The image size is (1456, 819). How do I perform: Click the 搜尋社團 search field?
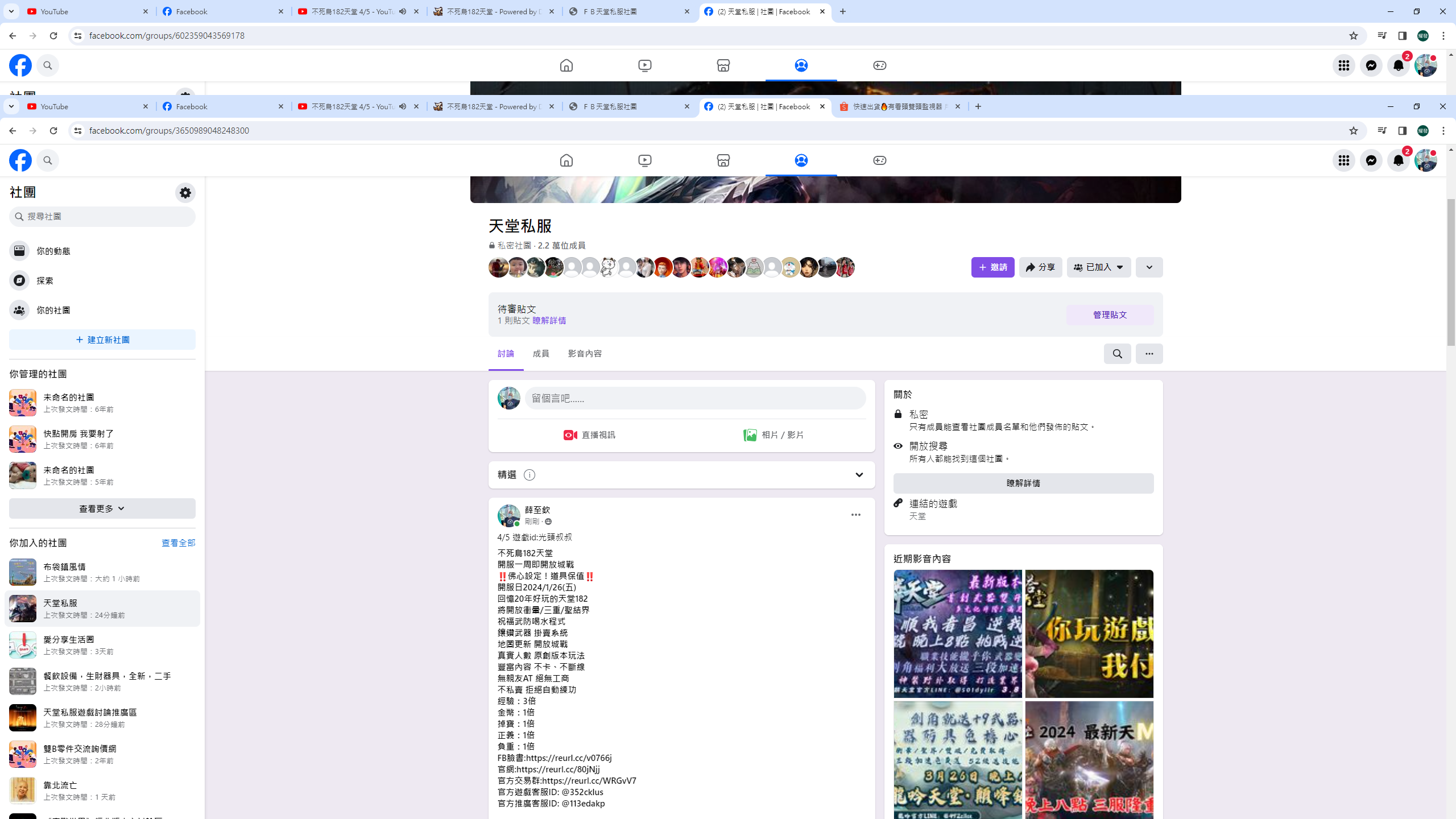(x=102, y=217)
